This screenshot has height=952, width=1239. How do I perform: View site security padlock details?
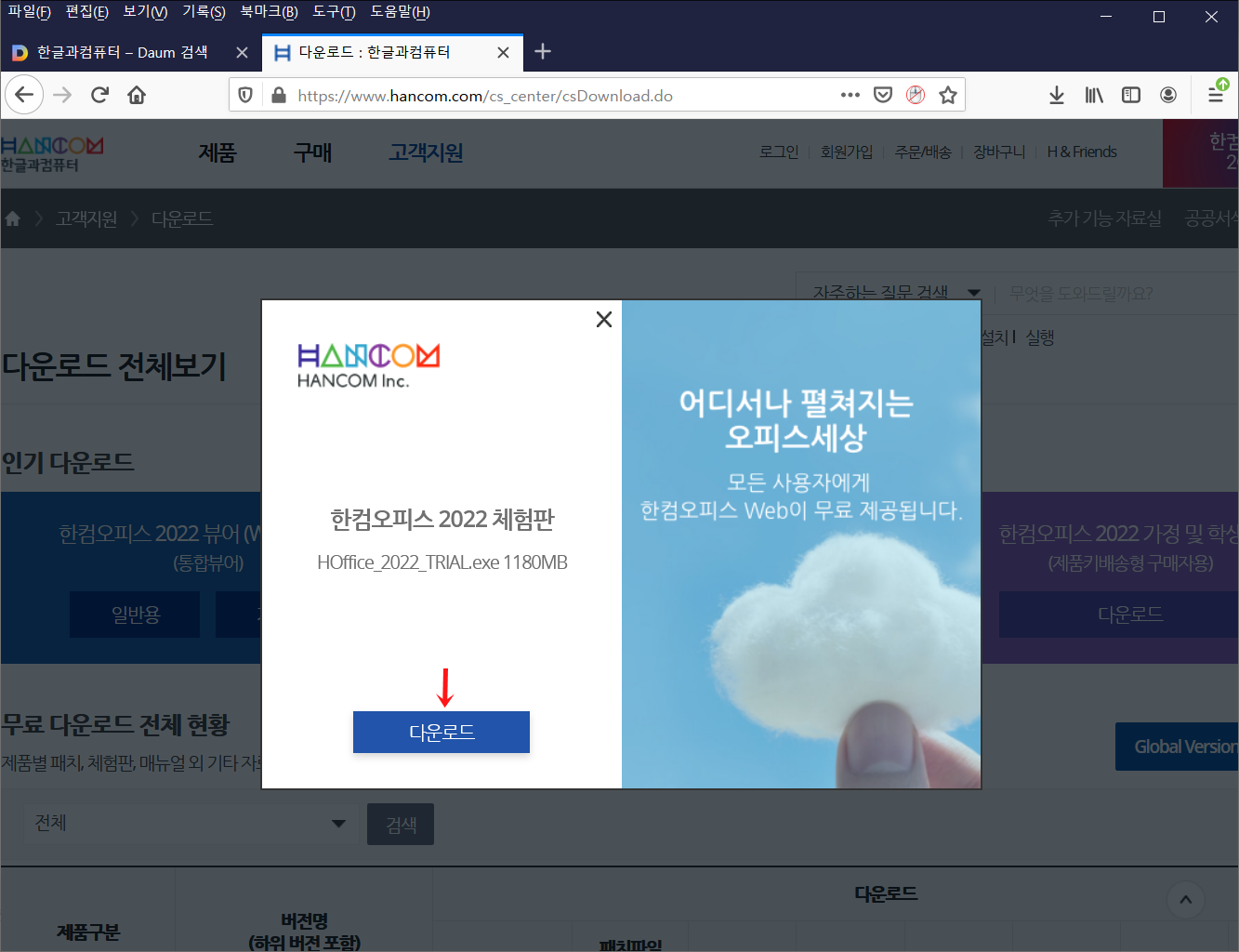click(278, 95)
